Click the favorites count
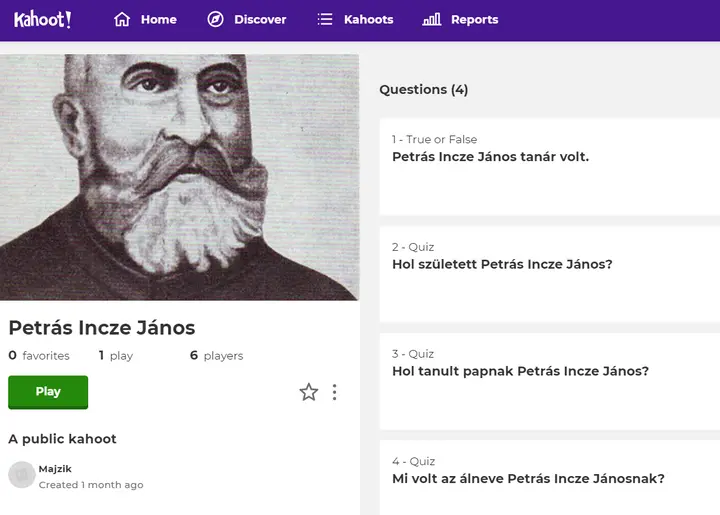Image resolution: width=720 pixels, height=515 pixels. [x=39, y=355]
